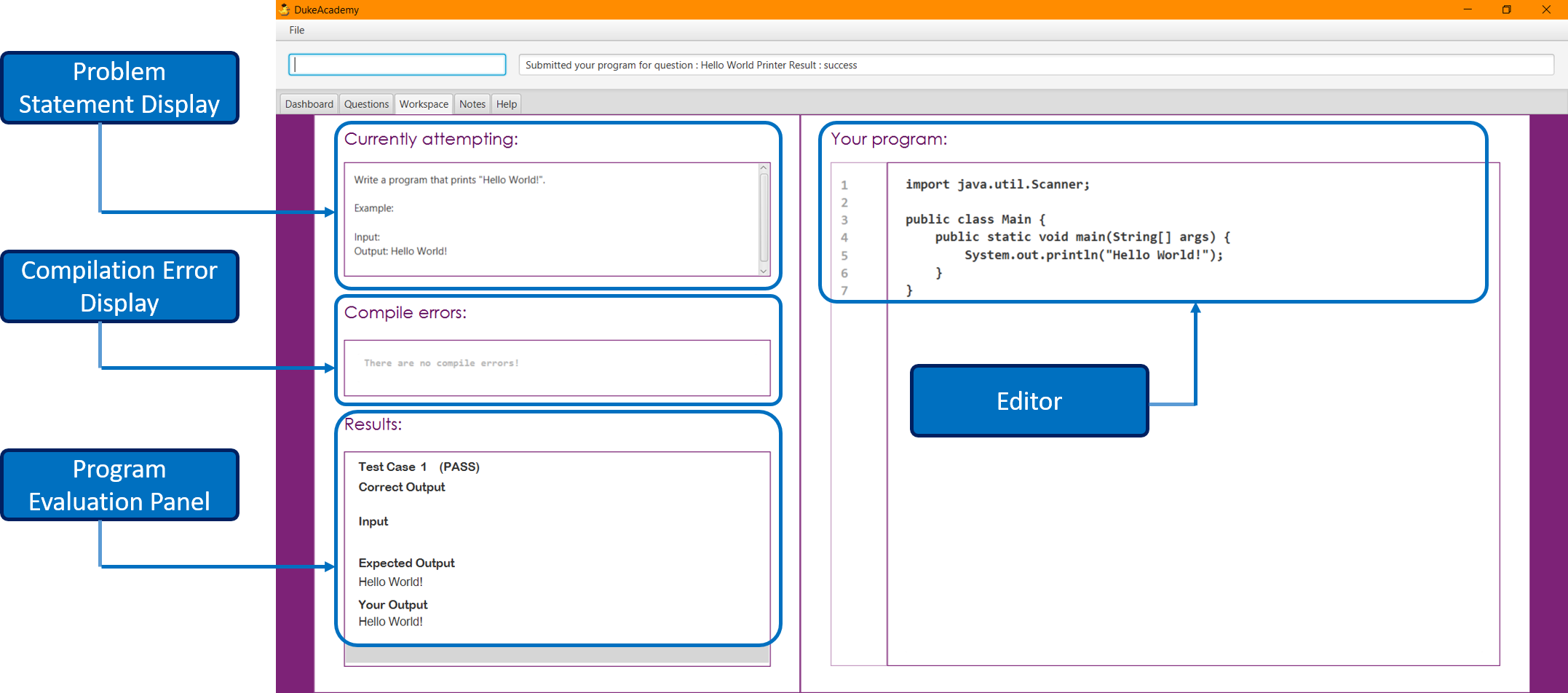Screen dimensions: 1568x693
Task: Open the Help tab
Action: pyautogui.click(x=507, y=104)
